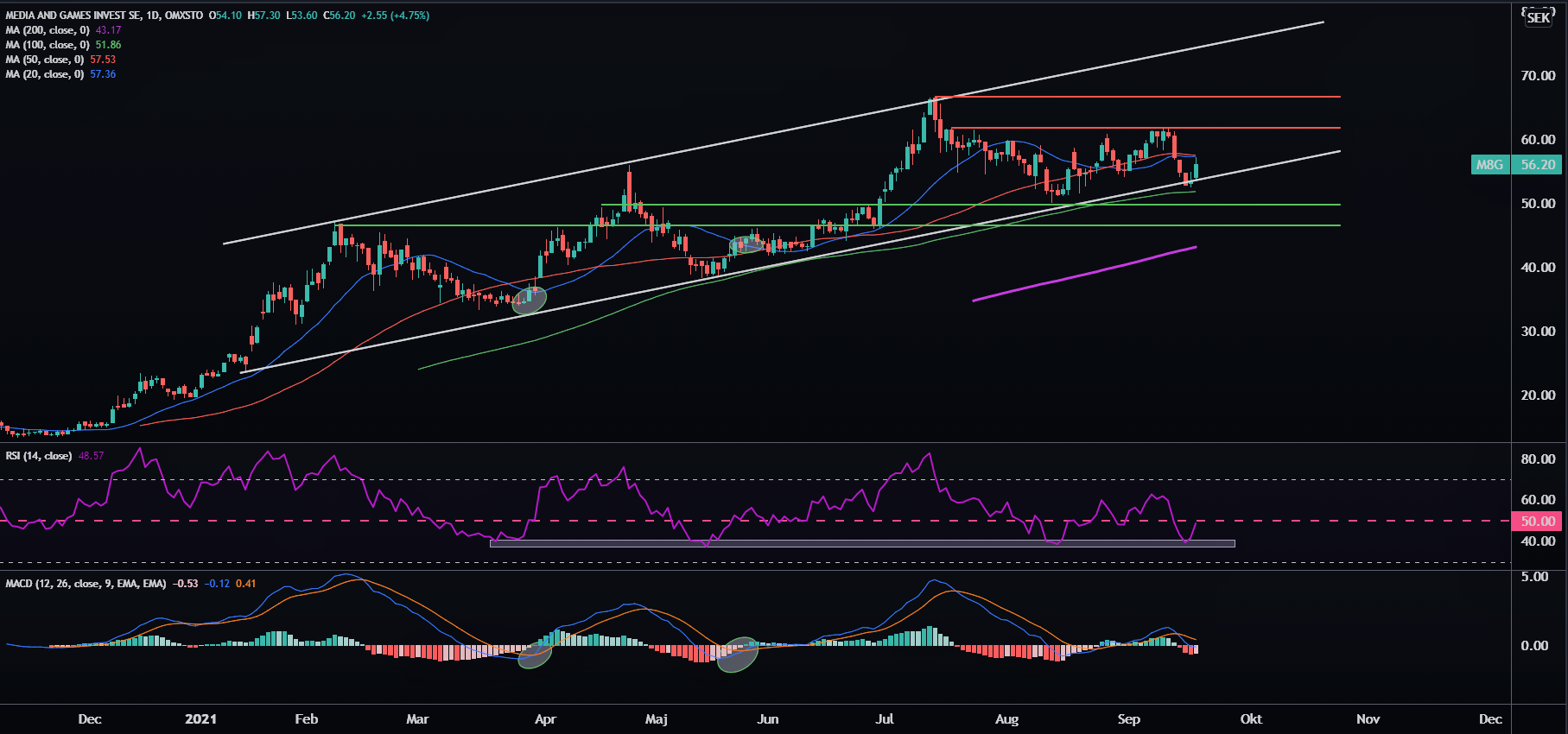The height and width of the screenshot is (734, 1568).
Task: Click the 70.00 price axis label
Action: [x=1538, y=76]
